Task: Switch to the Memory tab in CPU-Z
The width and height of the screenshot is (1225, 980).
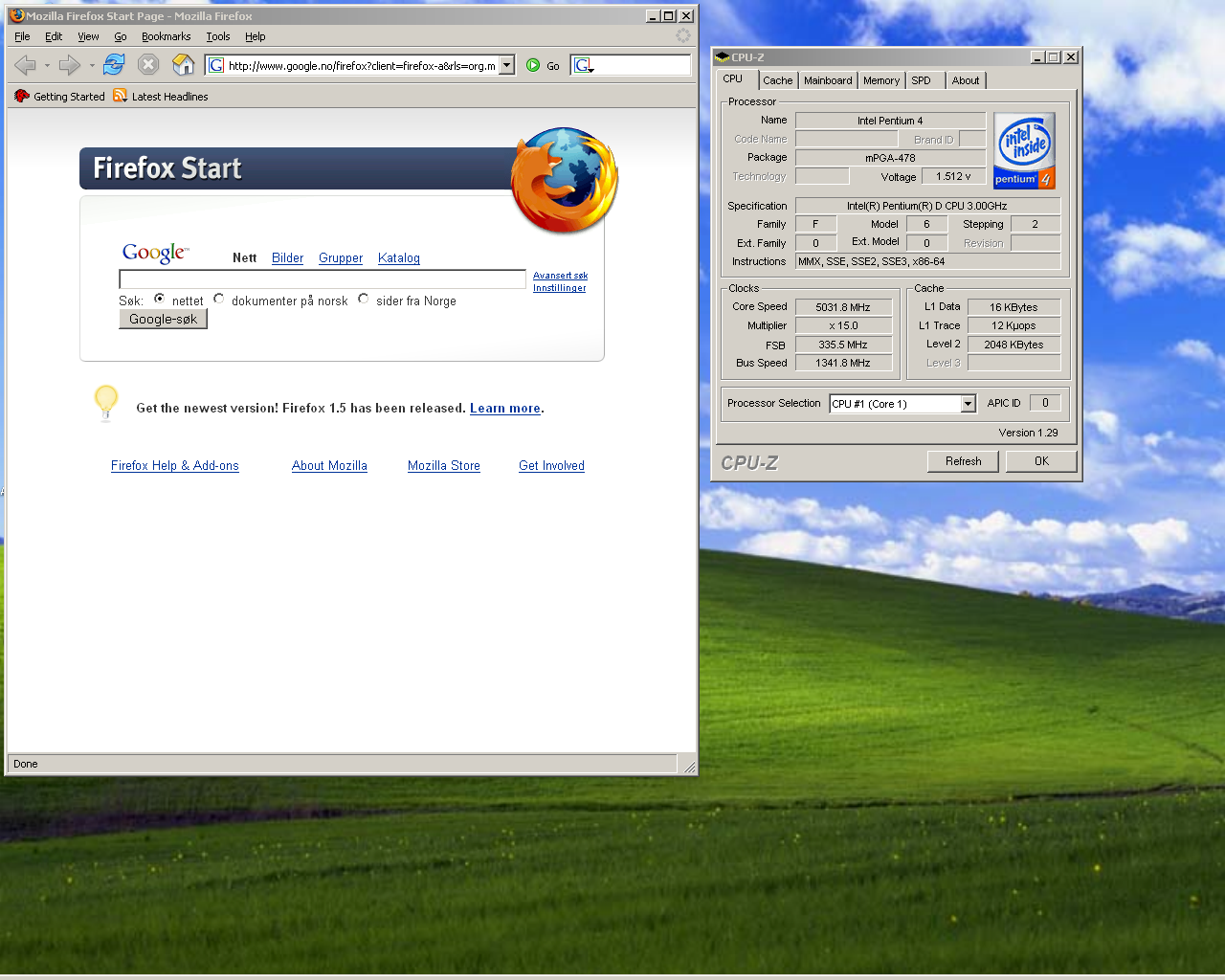Action: [881, 80]
